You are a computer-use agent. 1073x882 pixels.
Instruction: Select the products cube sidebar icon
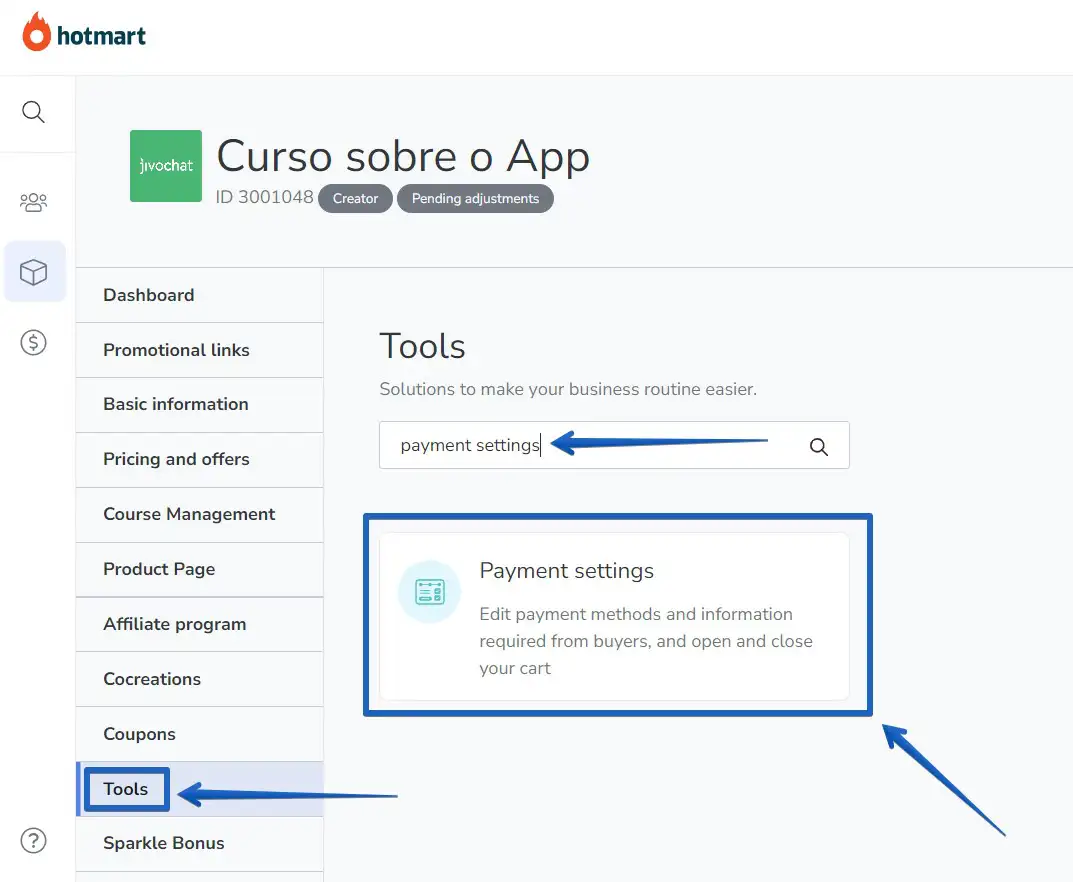tap(34, 272)
